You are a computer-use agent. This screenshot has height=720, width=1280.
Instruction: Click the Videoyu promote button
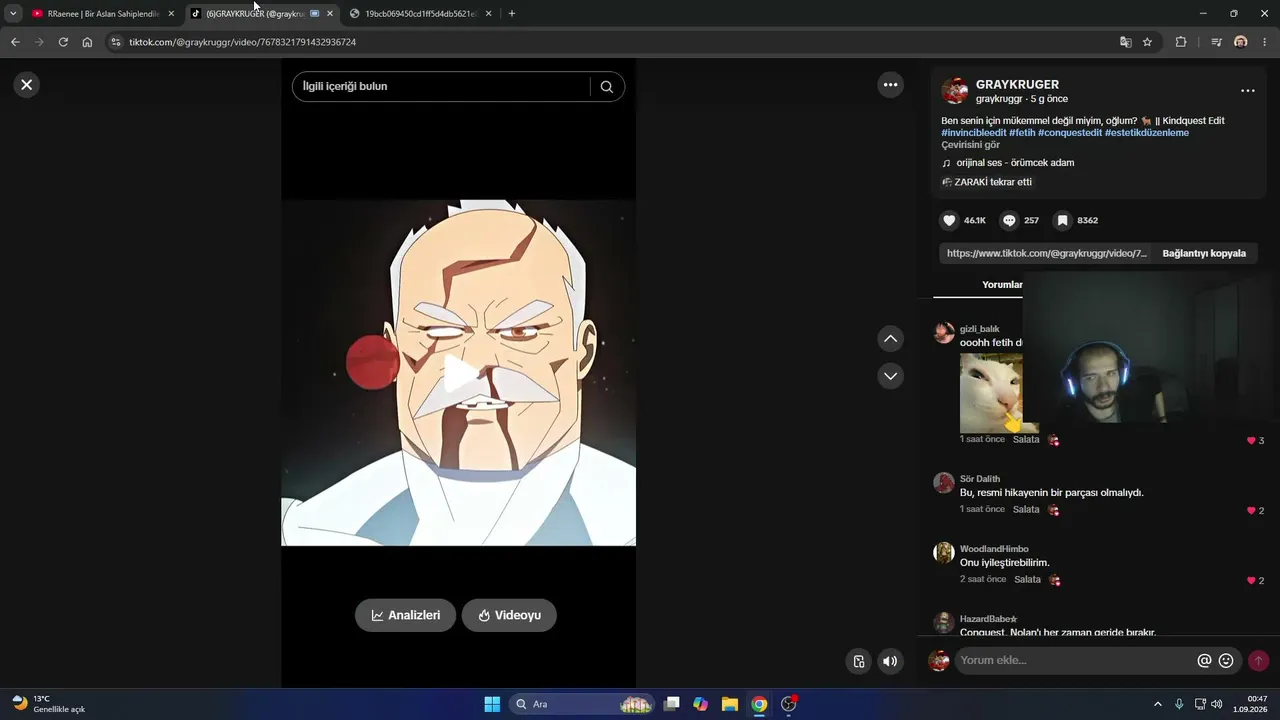pyautogui.click(x=509, y=615)
